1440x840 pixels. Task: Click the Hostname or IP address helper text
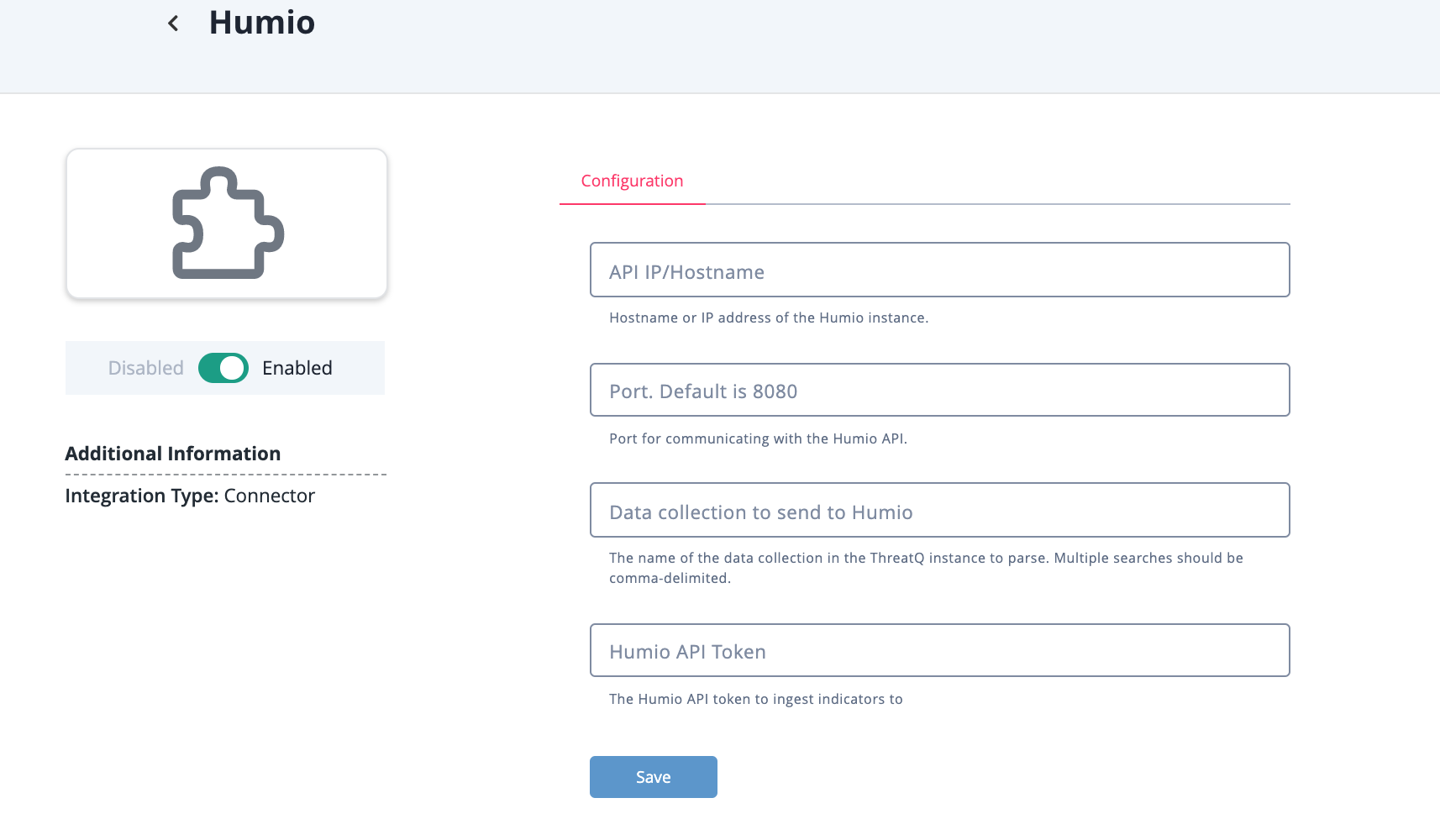point(769,318)
